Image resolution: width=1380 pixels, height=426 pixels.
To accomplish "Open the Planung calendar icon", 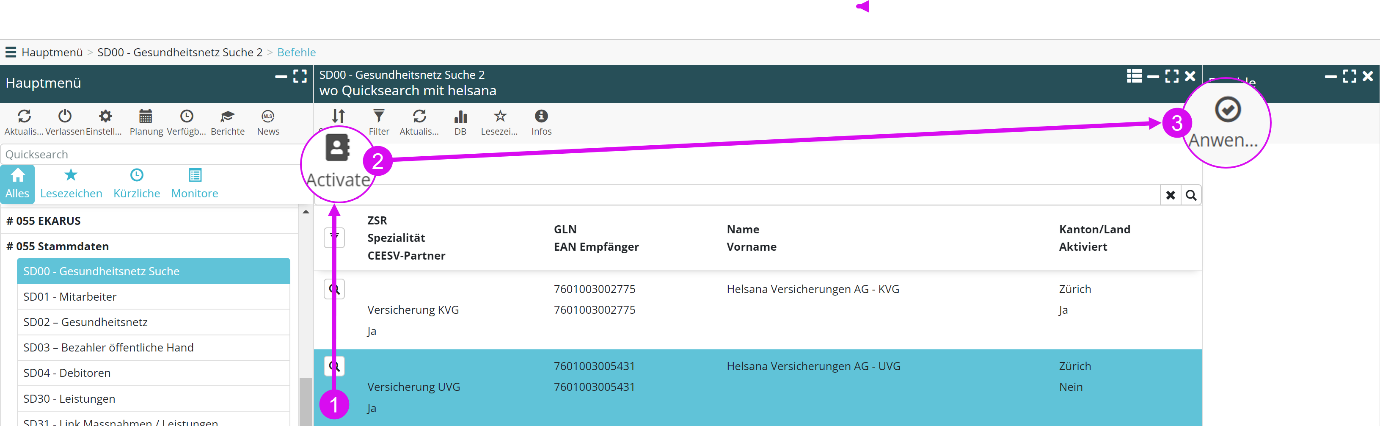I will [x=146, y=117].
